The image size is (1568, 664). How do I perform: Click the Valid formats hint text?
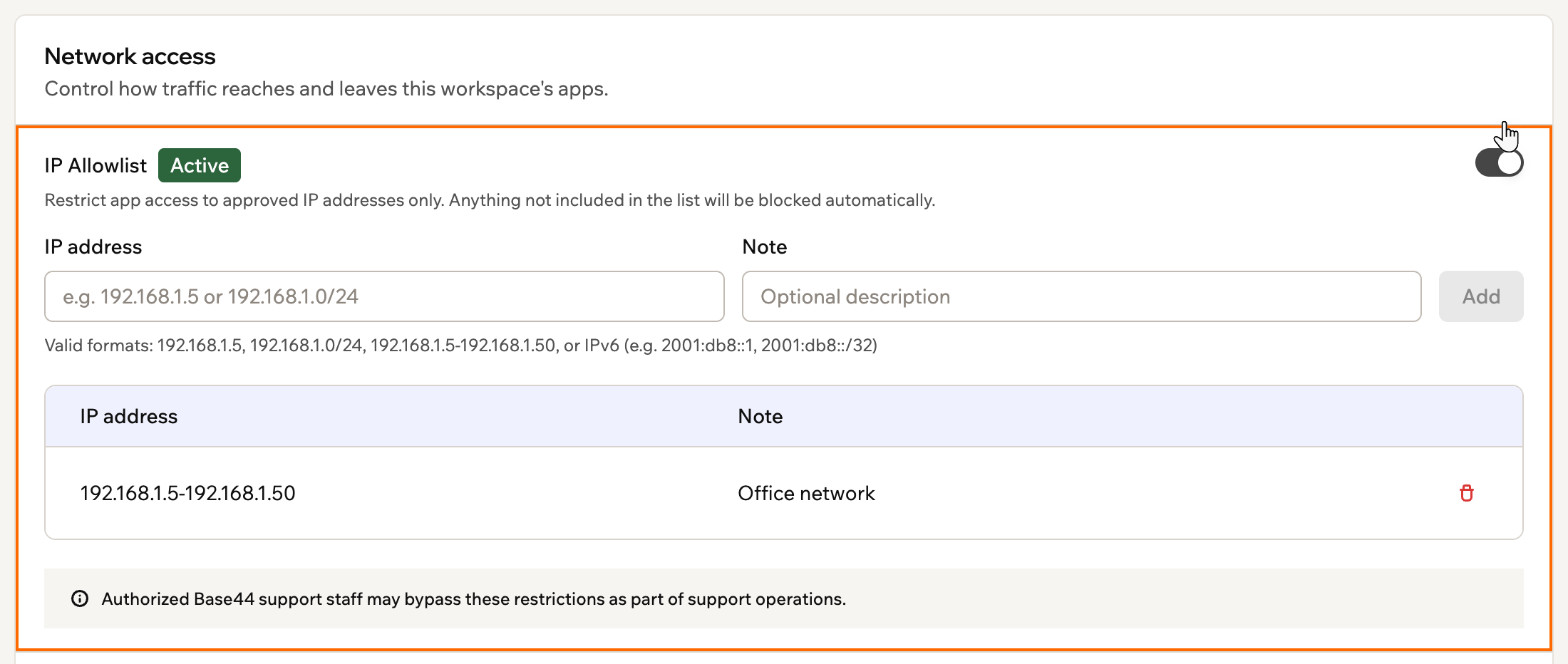460,346
